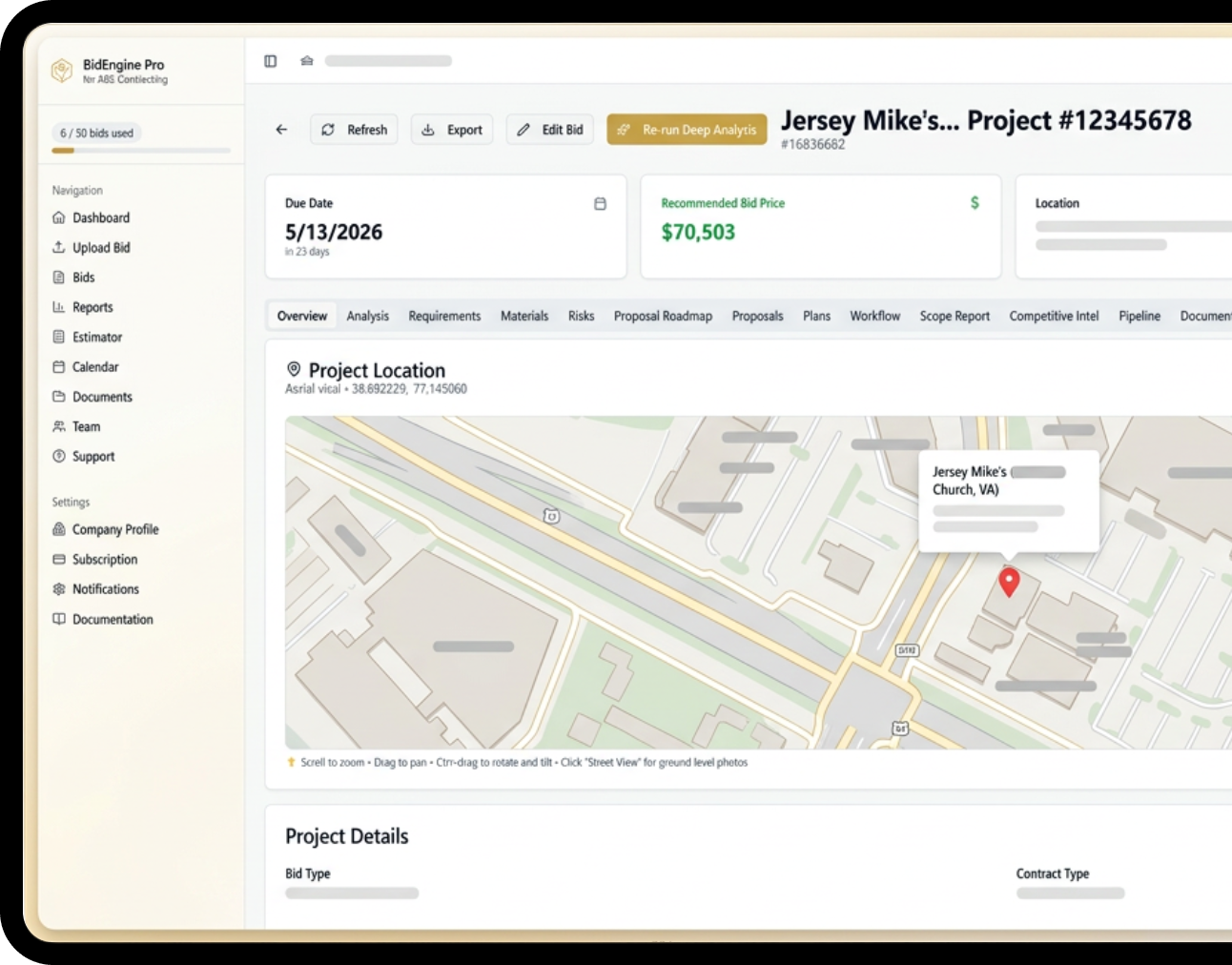This screenshot has height=965, width=1232.
Task: Click the Jersey Mike's map popup
Action: point(1009,501)
